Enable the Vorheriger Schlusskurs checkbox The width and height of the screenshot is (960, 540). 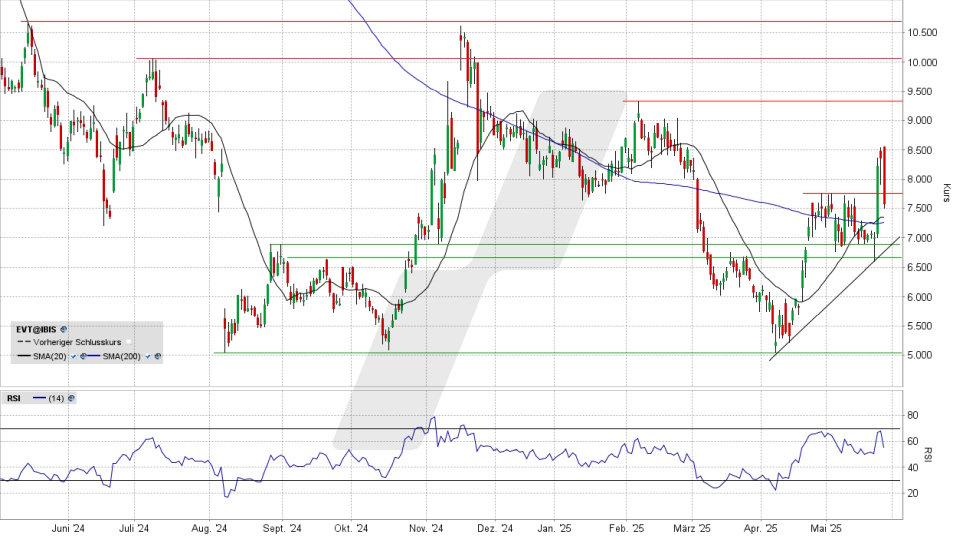click(x=129, y=342)
